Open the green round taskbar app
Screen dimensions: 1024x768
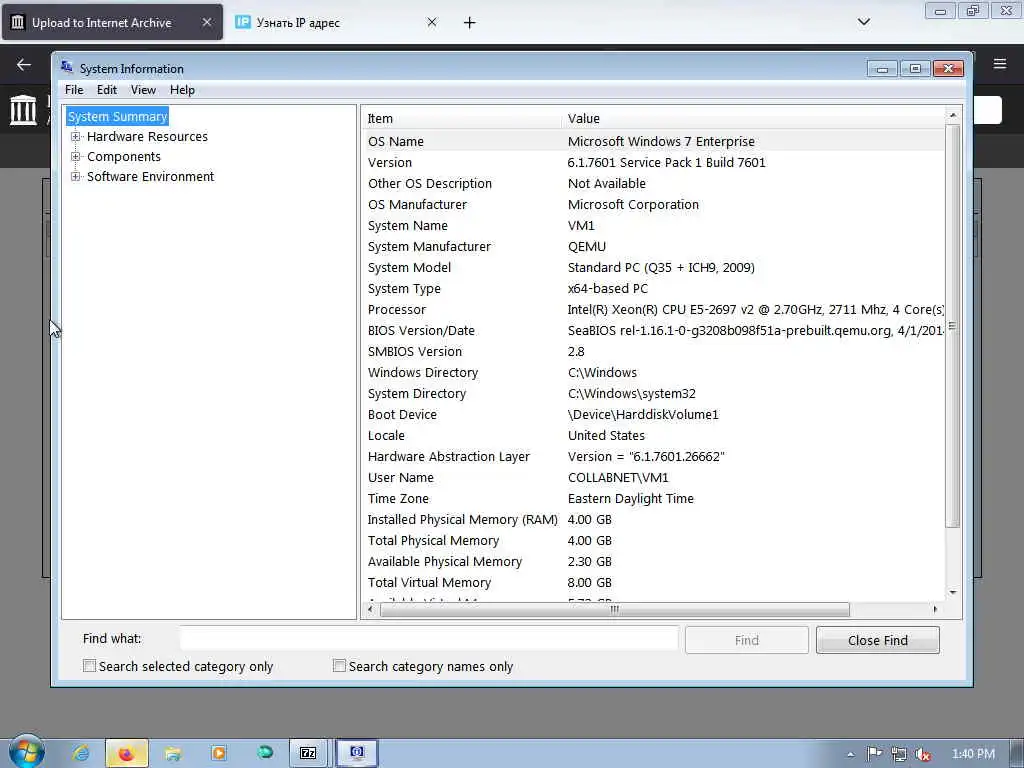[264, 752]
